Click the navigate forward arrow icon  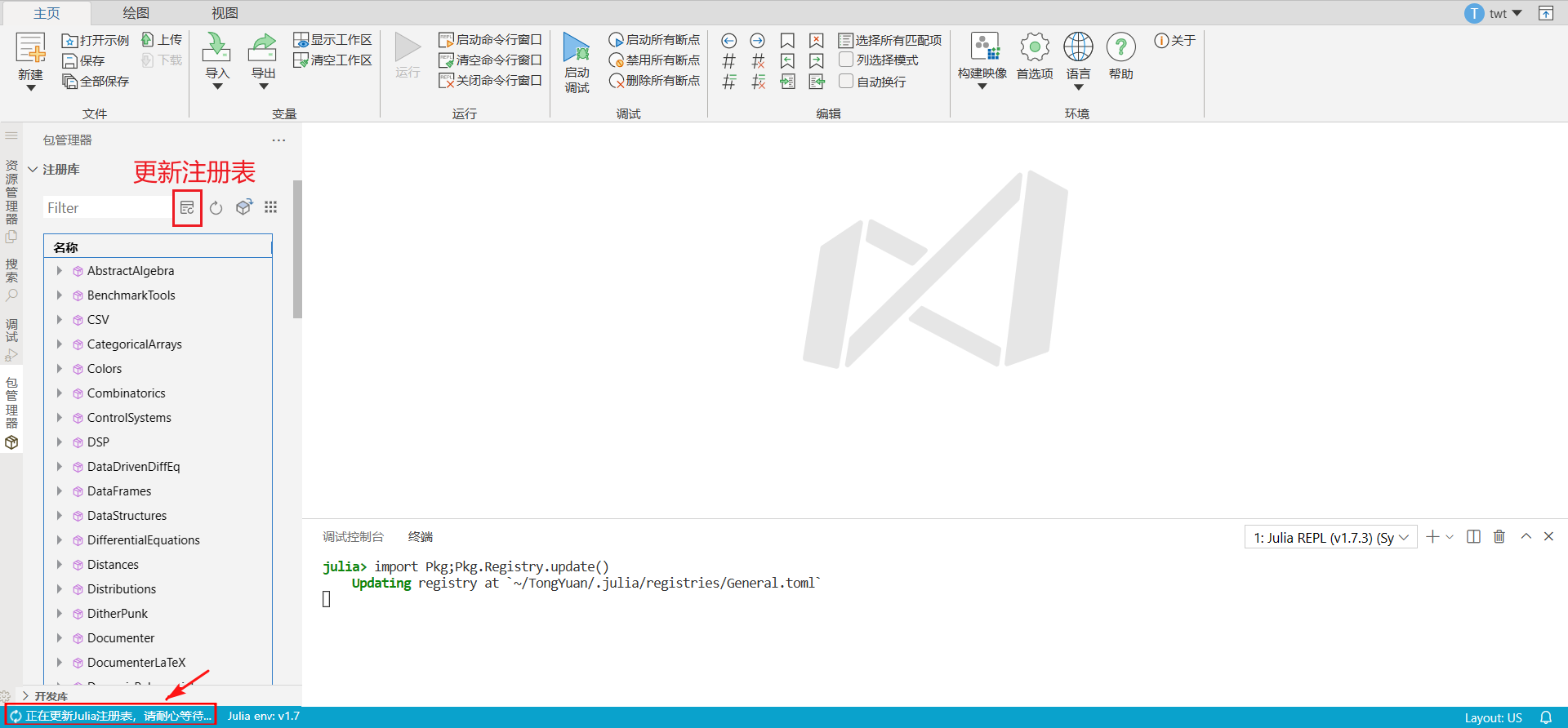coord(758,40)
